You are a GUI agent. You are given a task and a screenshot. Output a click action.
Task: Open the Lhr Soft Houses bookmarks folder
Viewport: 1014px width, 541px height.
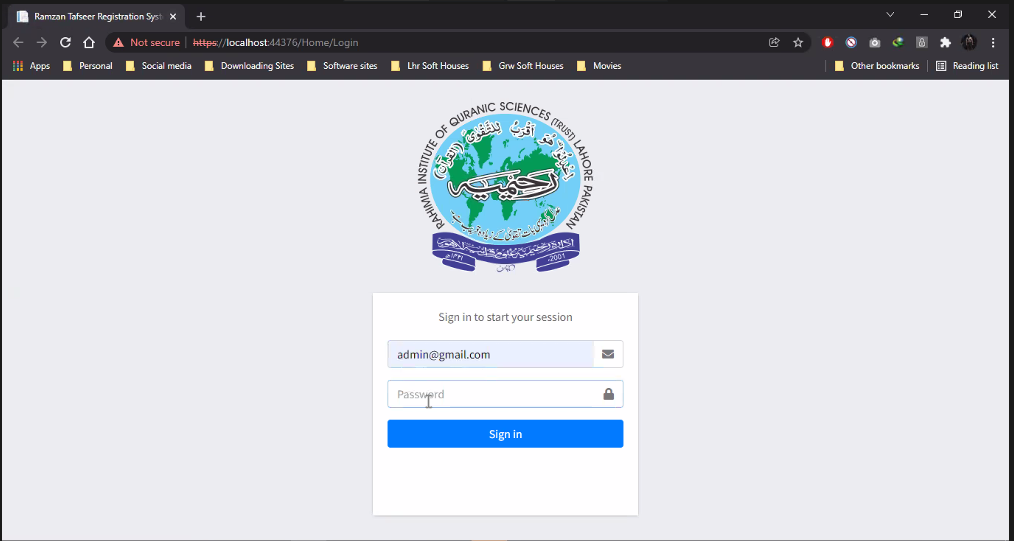[430, 66]
